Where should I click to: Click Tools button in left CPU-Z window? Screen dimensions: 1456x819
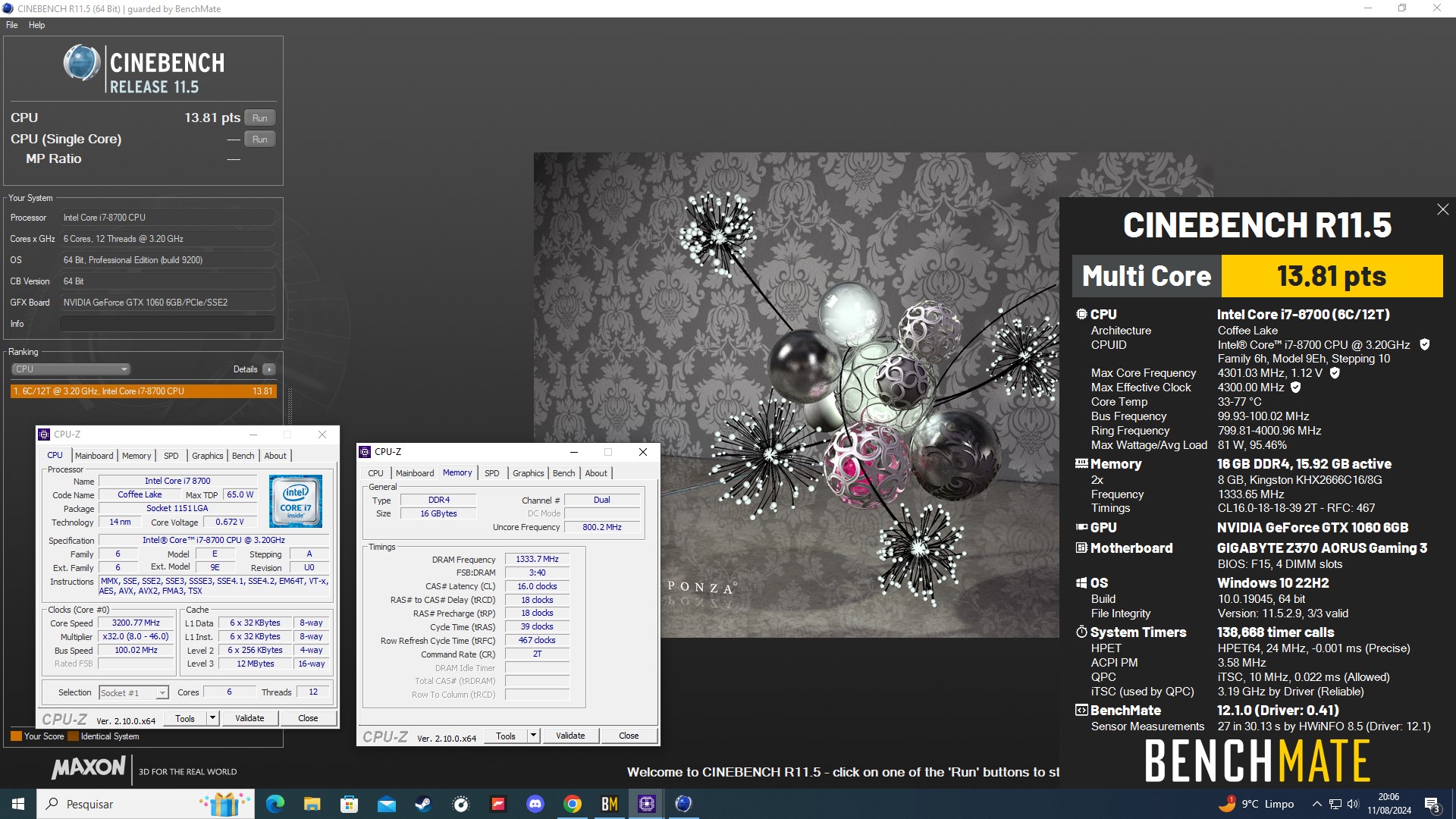pyautogui.click(x=185, y=718)
